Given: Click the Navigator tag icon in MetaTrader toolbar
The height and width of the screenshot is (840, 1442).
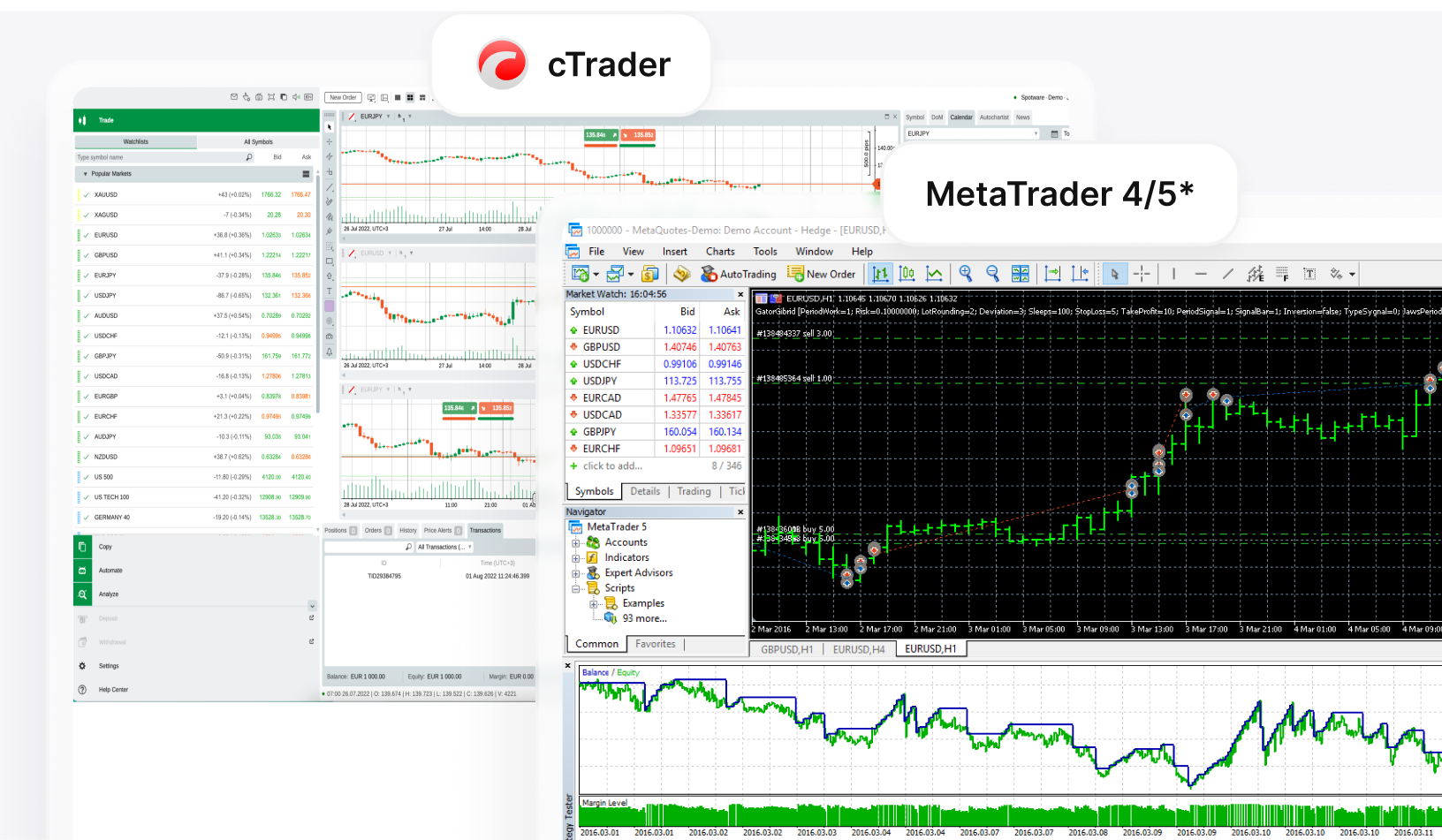Looking at the screenshot, I should pos(681,274).
